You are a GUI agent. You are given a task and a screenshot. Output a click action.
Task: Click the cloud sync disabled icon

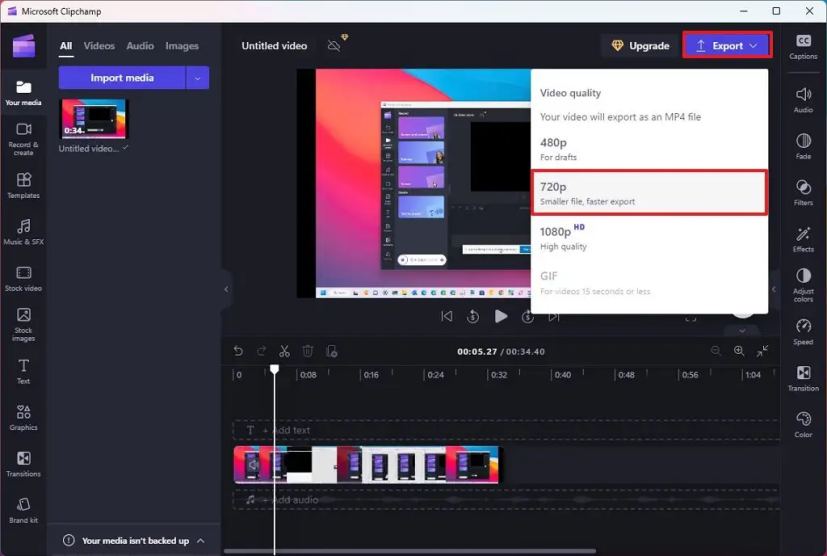point(334,46)
